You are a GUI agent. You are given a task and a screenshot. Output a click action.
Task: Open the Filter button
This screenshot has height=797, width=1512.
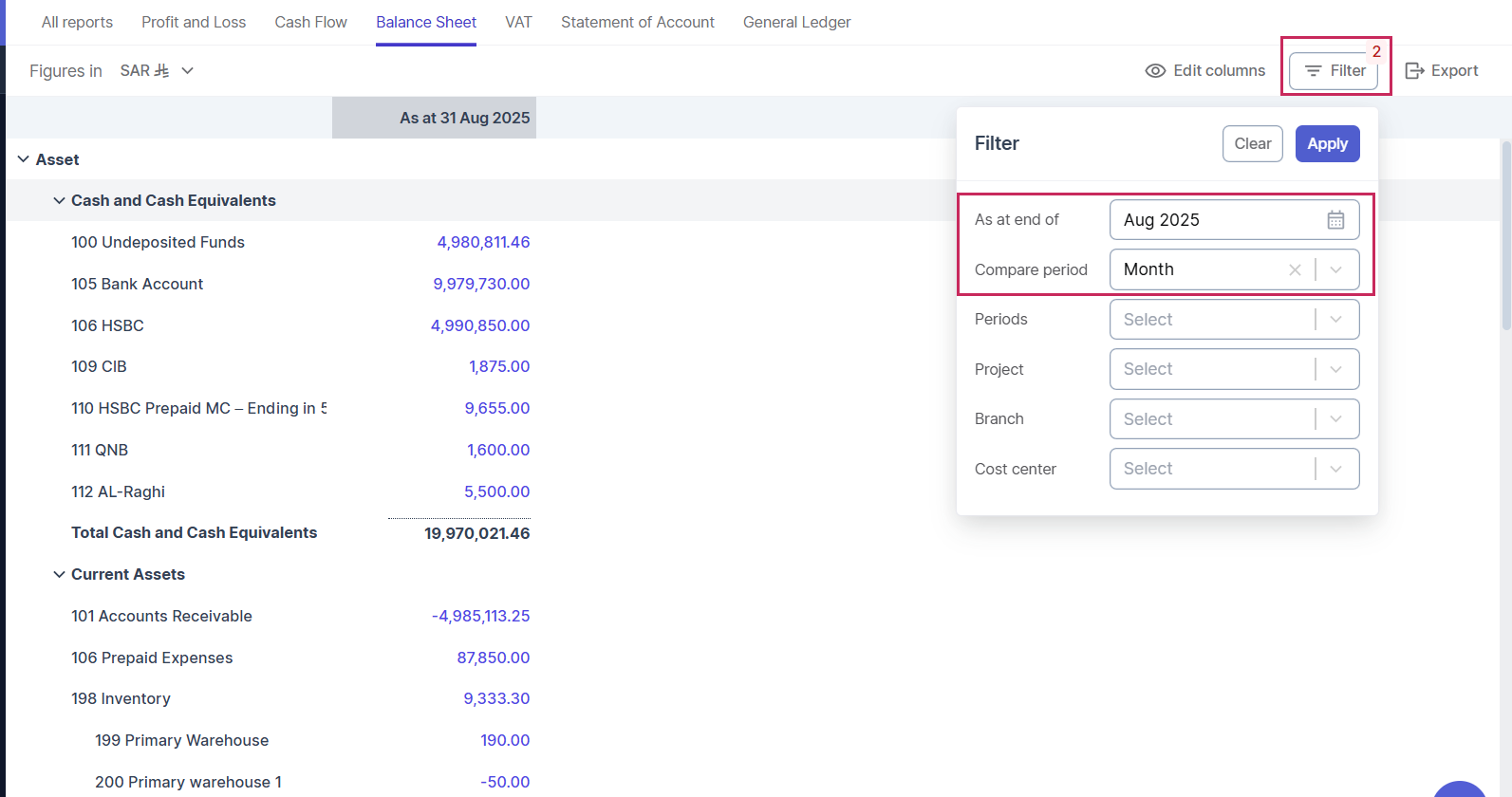click(1334, 71)
